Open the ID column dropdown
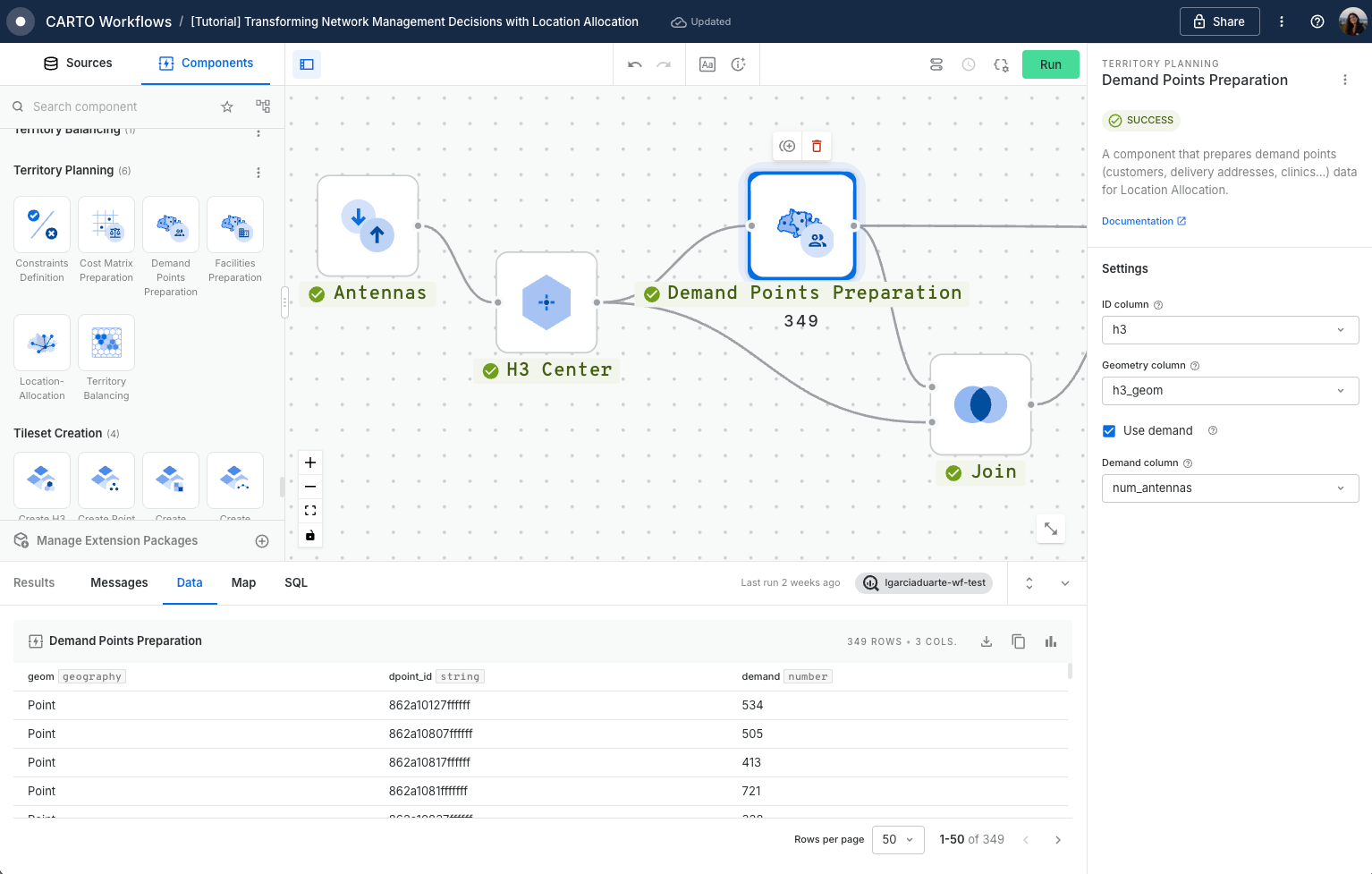Screen dimensions: 1372x874 (x=1230, y=330)
